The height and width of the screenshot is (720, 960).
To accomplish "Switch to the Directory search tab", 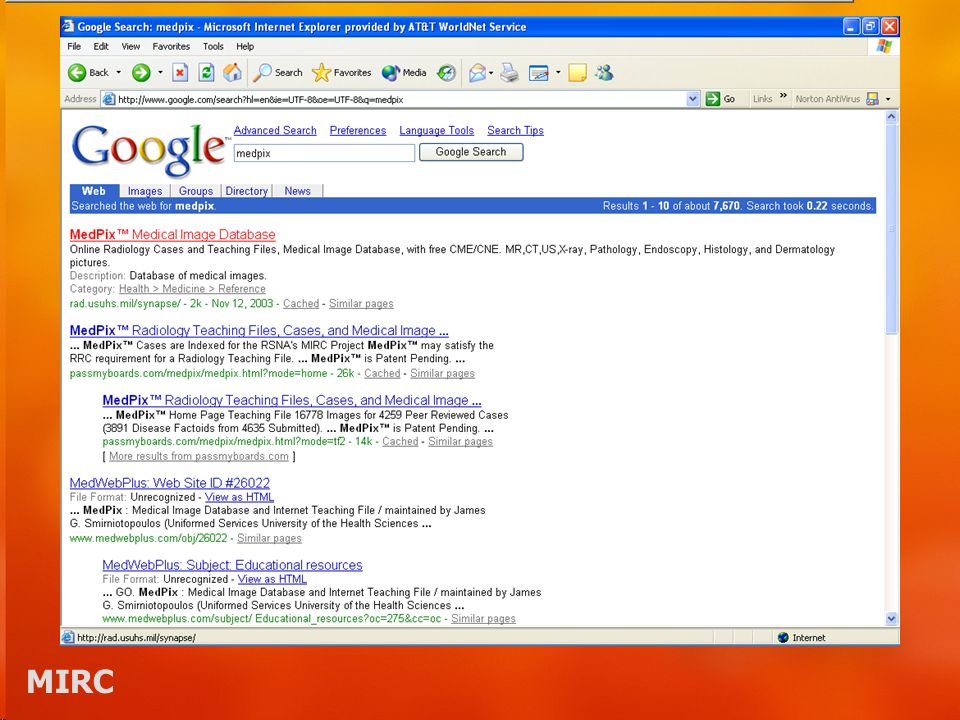I will 247,191.
